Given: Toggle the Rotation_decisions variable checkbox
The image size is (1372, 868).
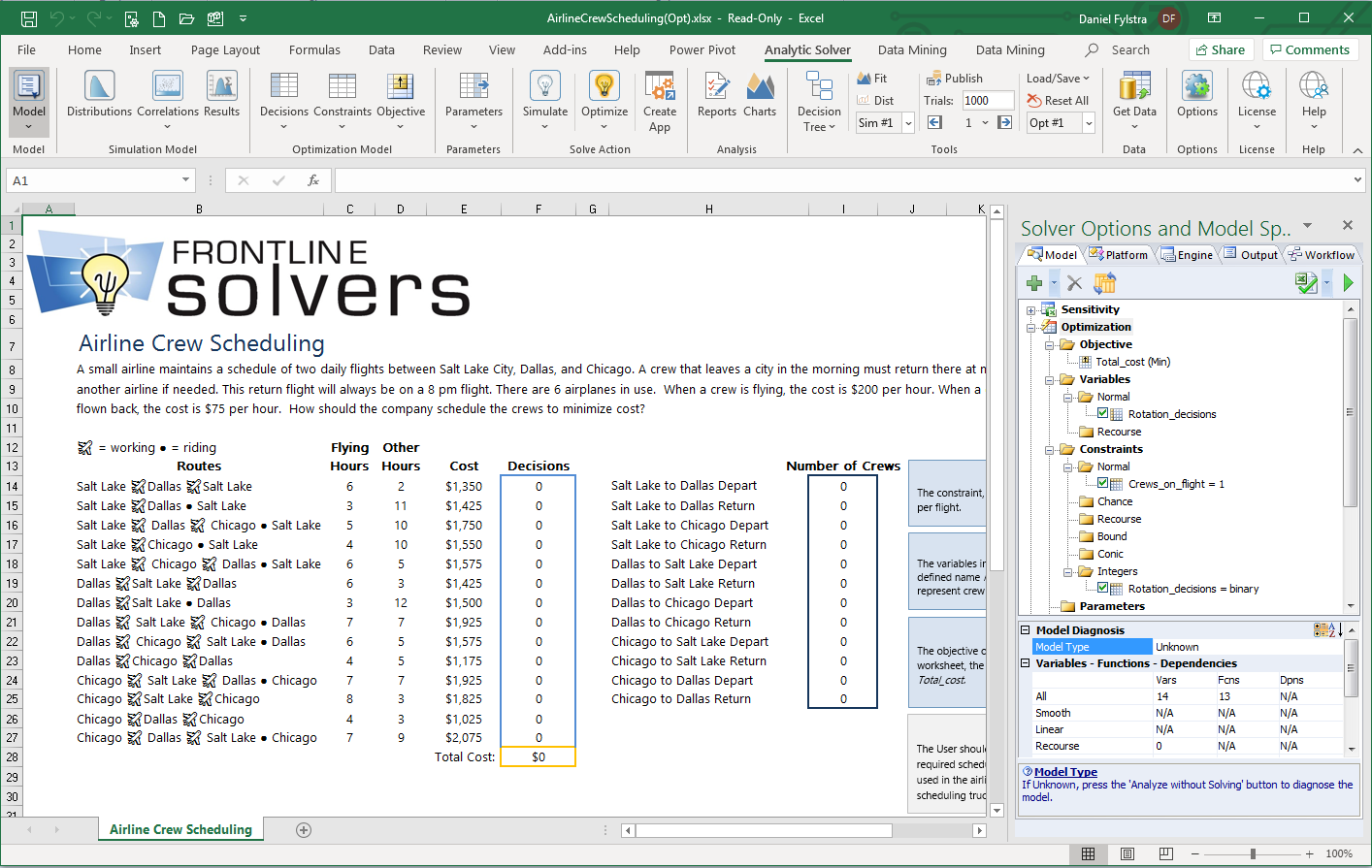Looking at the screenshot, I should point(1102,413).
